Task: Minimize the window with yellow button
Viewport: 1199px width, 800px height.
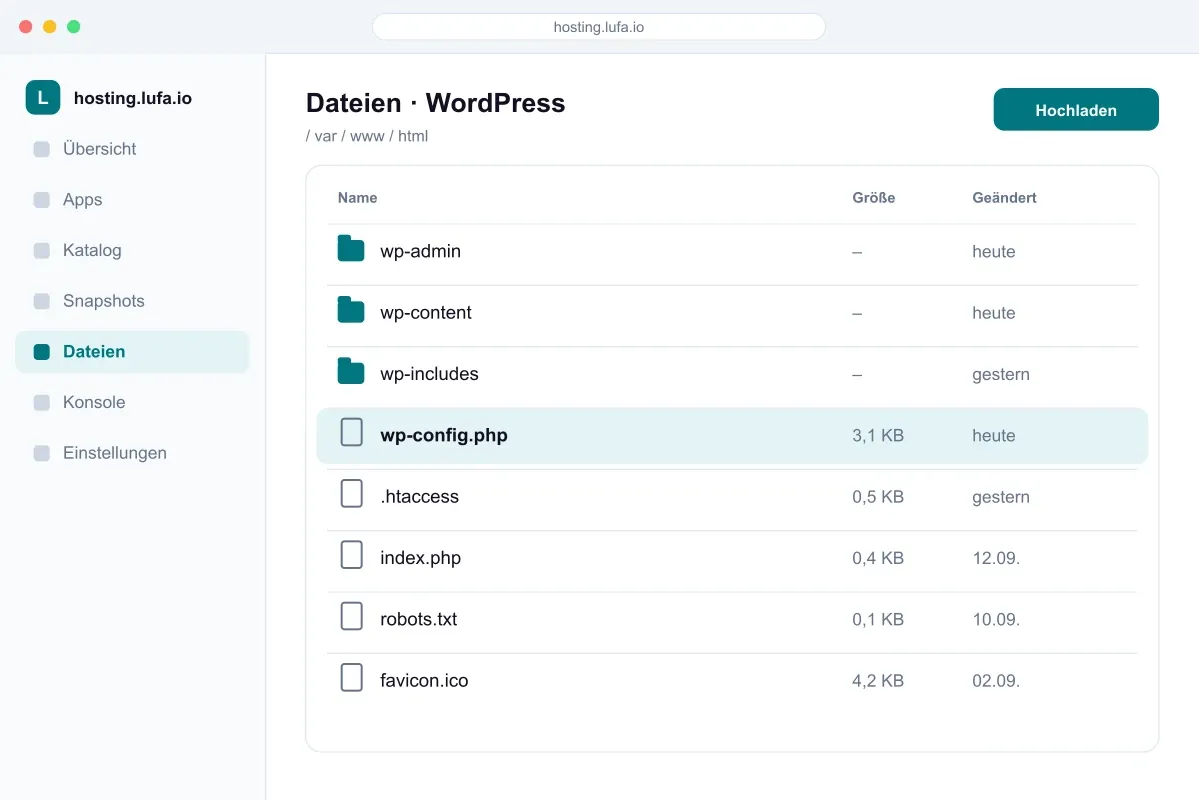Action: point(50,27)
